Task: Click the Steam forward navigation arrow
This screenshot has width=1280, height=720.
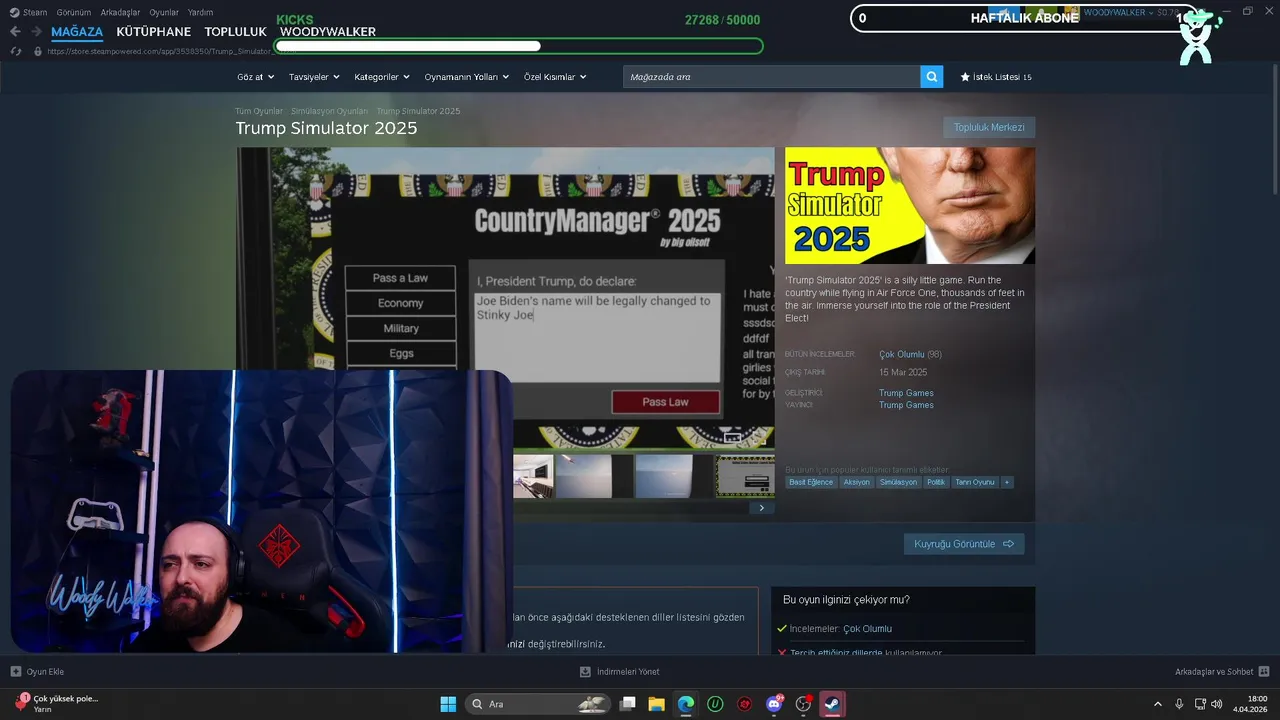Action: (36, 32)
